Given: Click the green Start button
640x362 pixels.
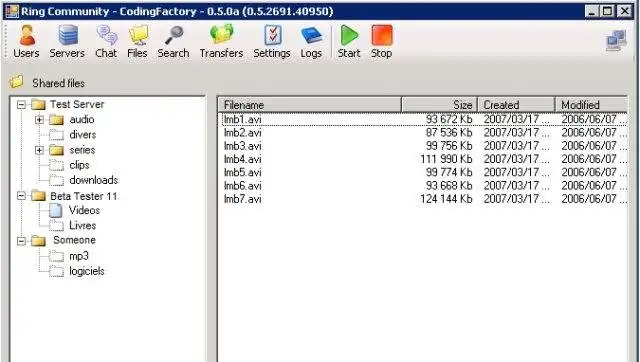Looking at the screenshot, I should click(x=349, y=42).
